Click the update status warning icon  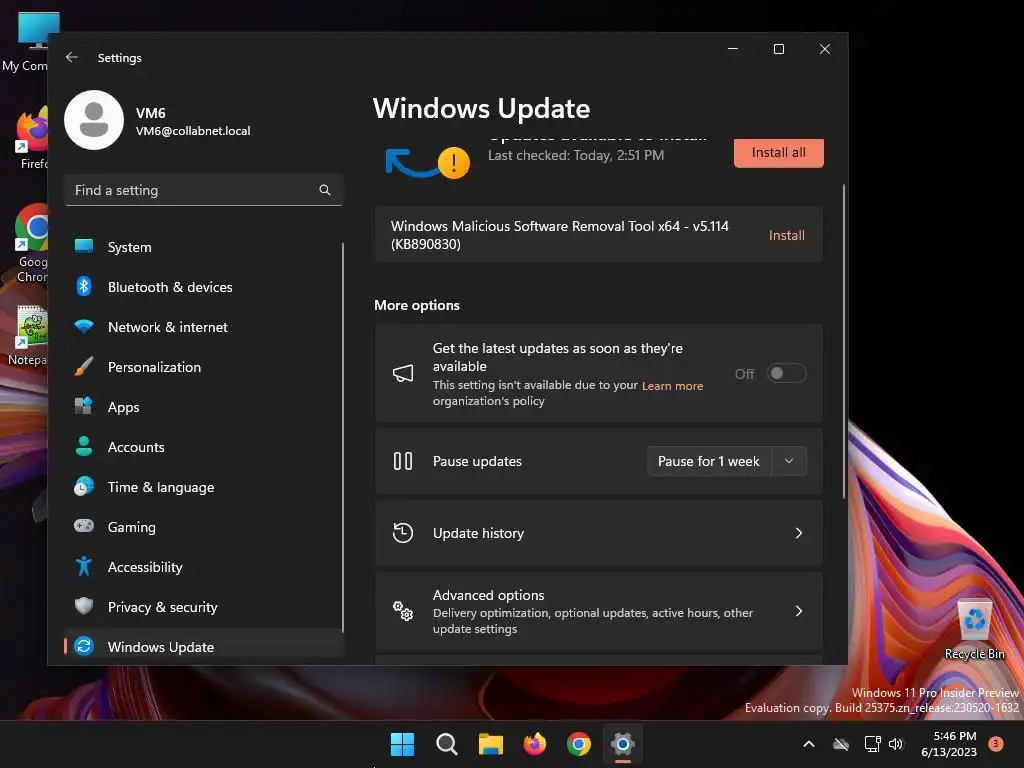(x=453, y=163)
